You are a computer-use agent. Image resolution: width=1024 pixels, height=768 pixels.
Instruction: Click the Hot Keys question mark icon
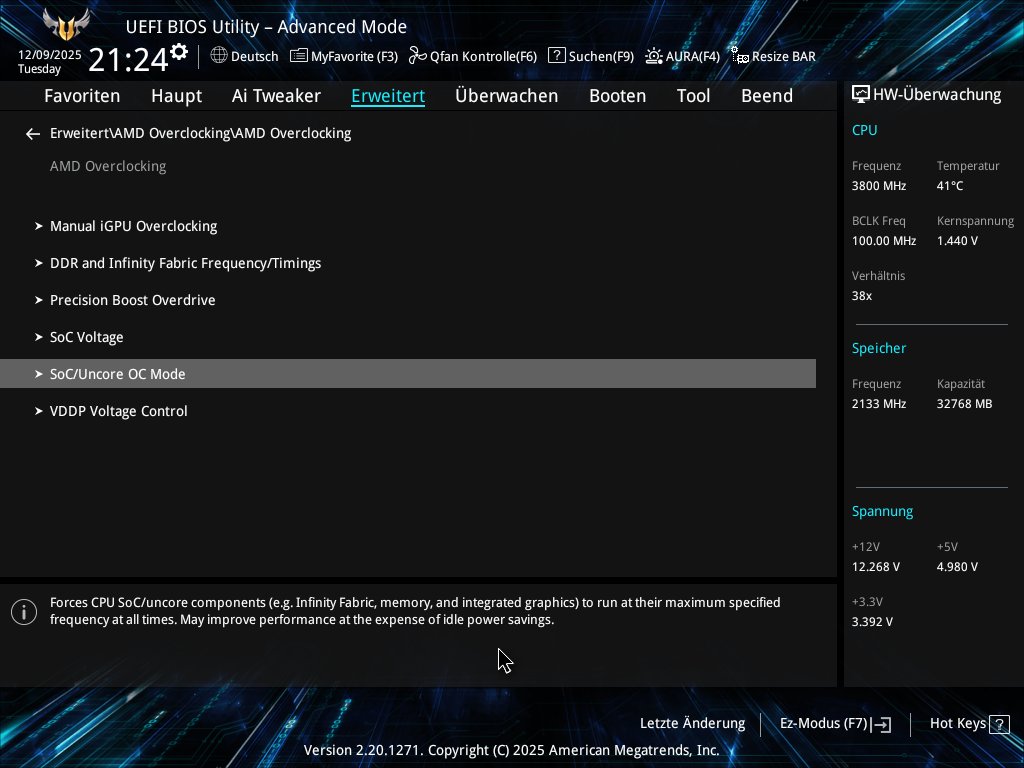[999, 724]
